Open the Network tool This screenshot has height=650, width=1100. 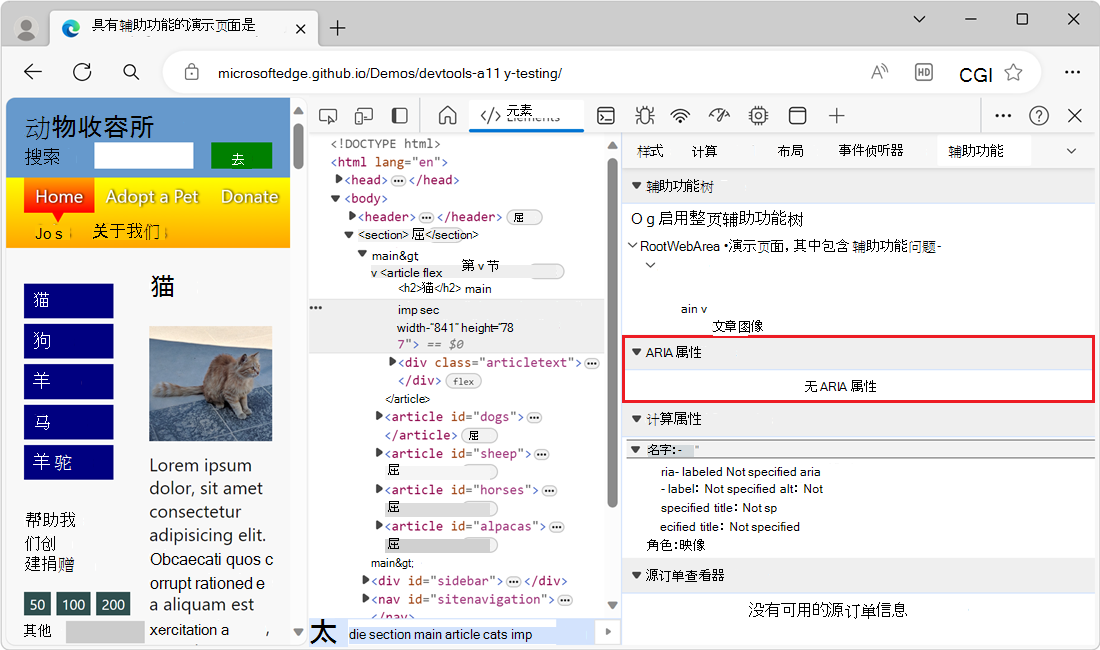click(680, 116)
